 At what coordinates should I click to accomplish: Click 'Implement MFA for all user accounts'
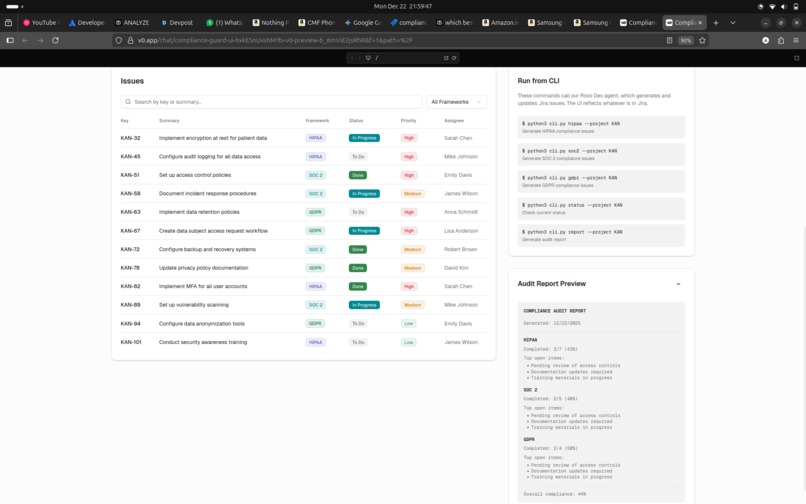203,286
